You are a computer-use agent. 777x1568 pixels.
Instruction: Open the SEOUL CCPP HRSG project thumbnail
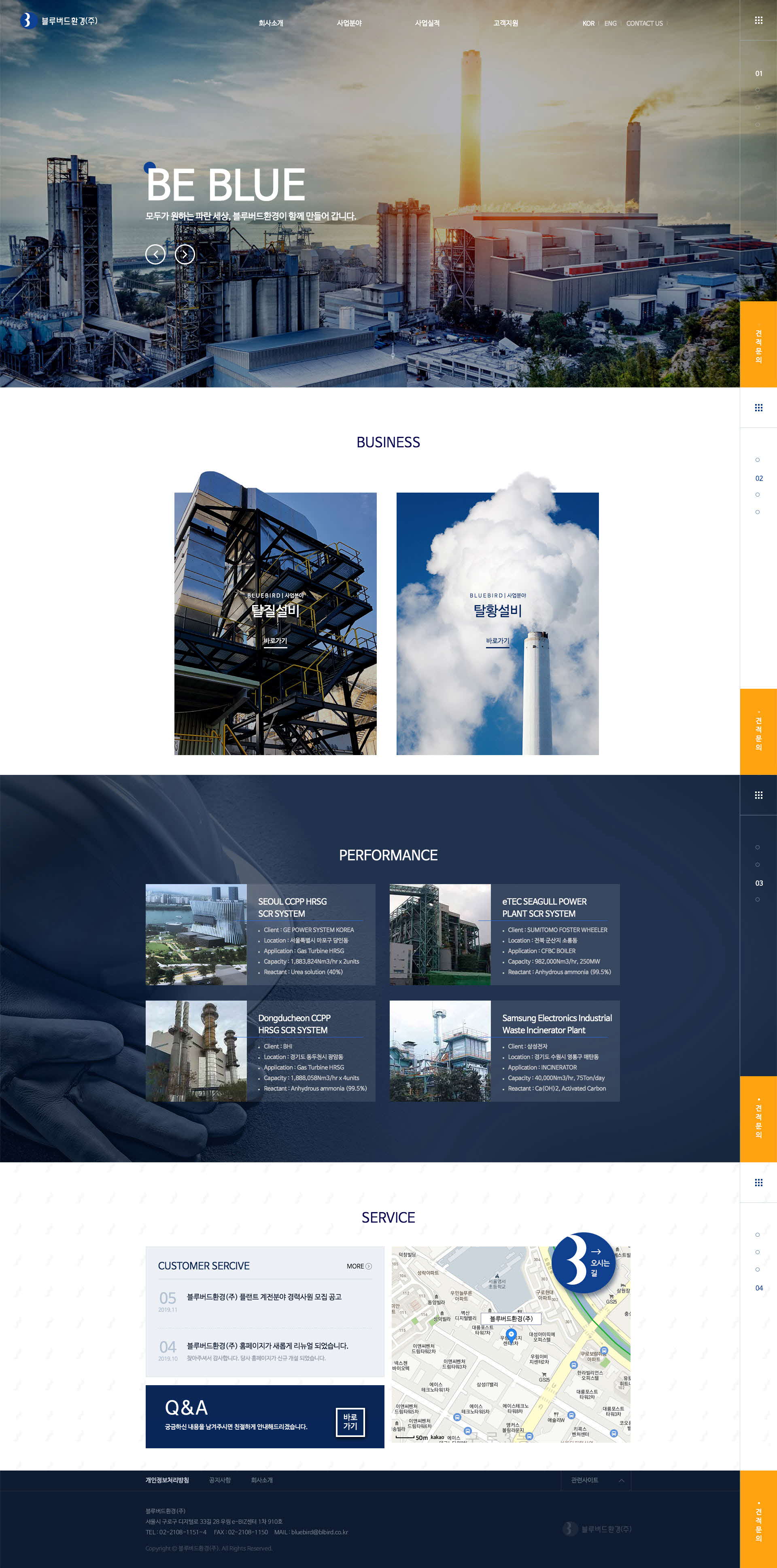click(196, 934)
